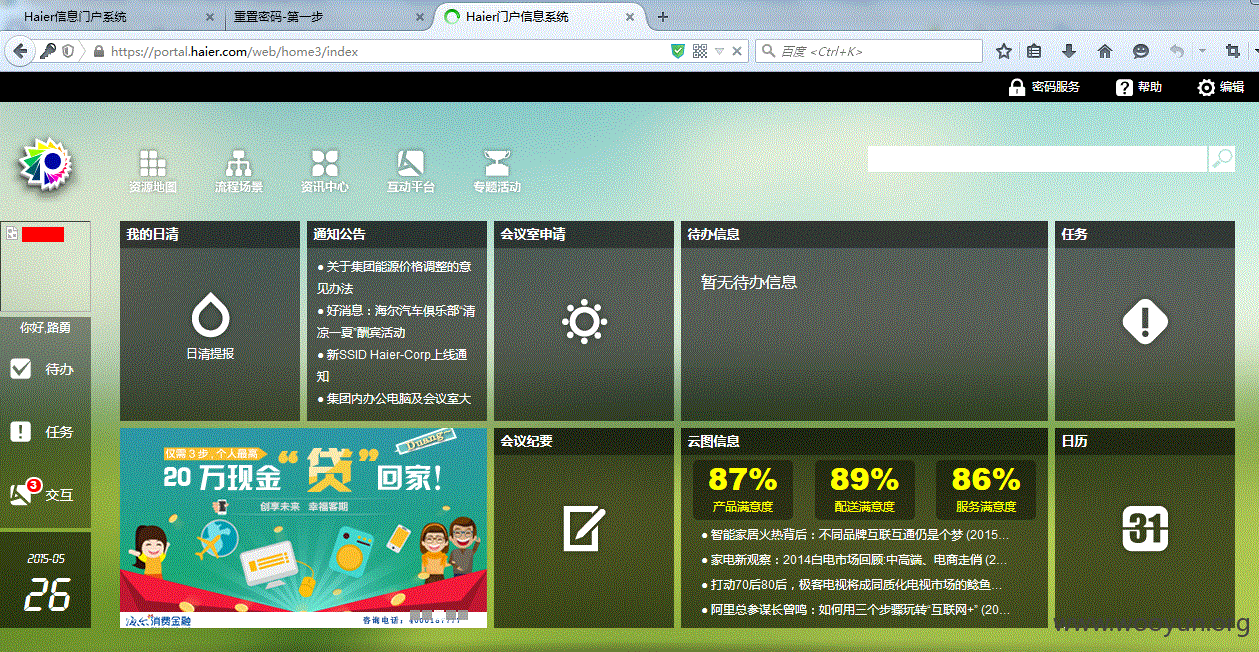Open 互动平台 interactive platform icon
1259x652 pixels.
click(411, 171)
